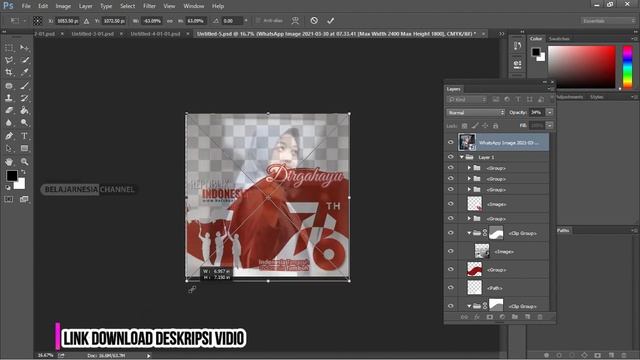Cancel the transform in options bar
Screen dimensions: 640x360
point(314,20)
